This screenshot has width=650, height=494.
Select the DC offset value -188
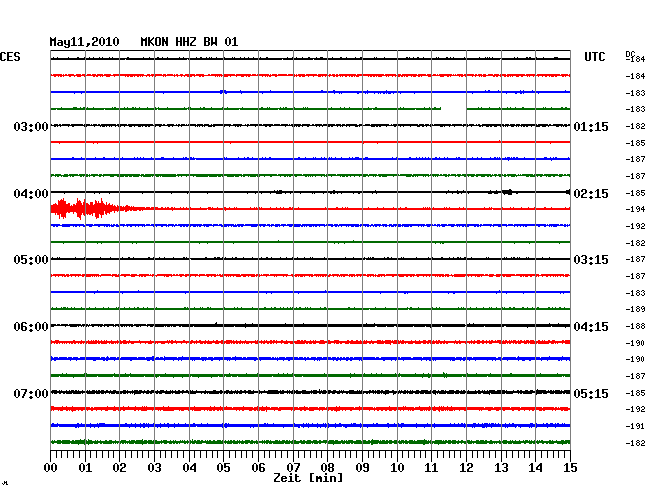(x=635, y=327)
